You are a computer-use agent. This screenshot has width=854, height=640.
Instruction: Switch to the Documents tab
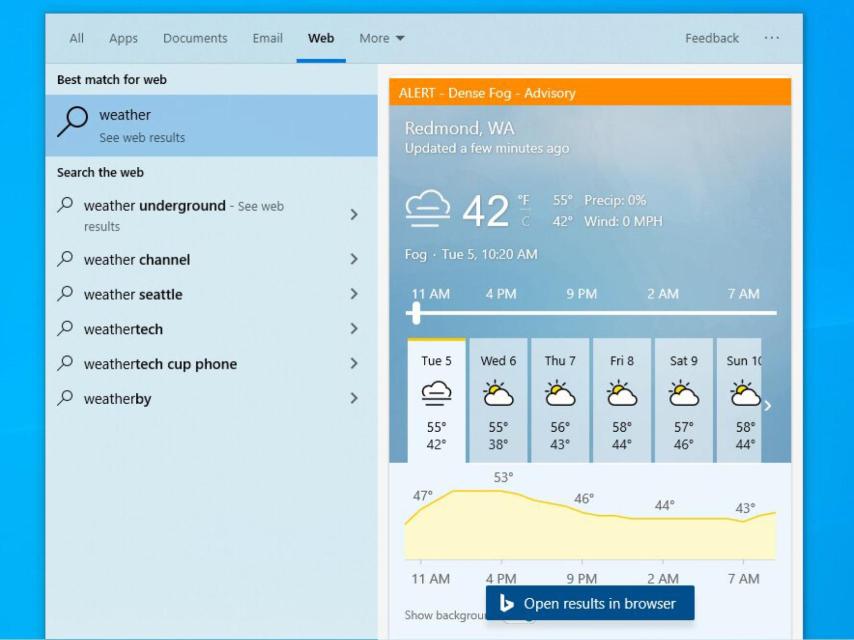point(195,38)
